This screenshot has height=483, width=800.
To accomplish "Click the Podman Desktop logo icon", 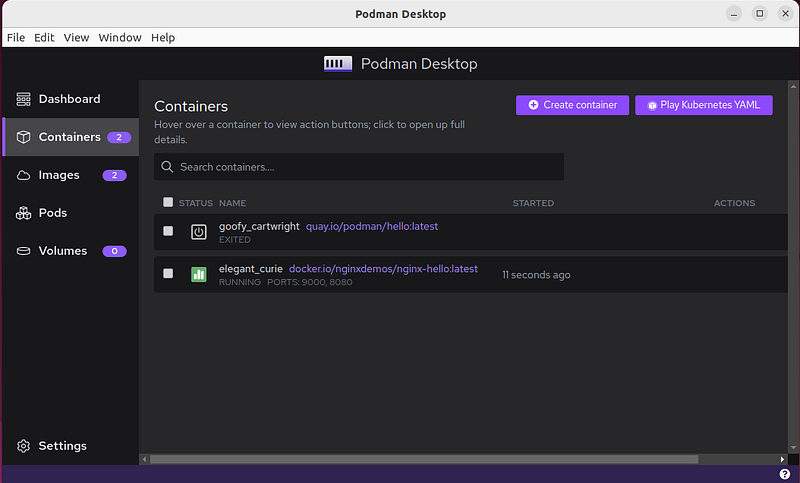I will 338,64.
